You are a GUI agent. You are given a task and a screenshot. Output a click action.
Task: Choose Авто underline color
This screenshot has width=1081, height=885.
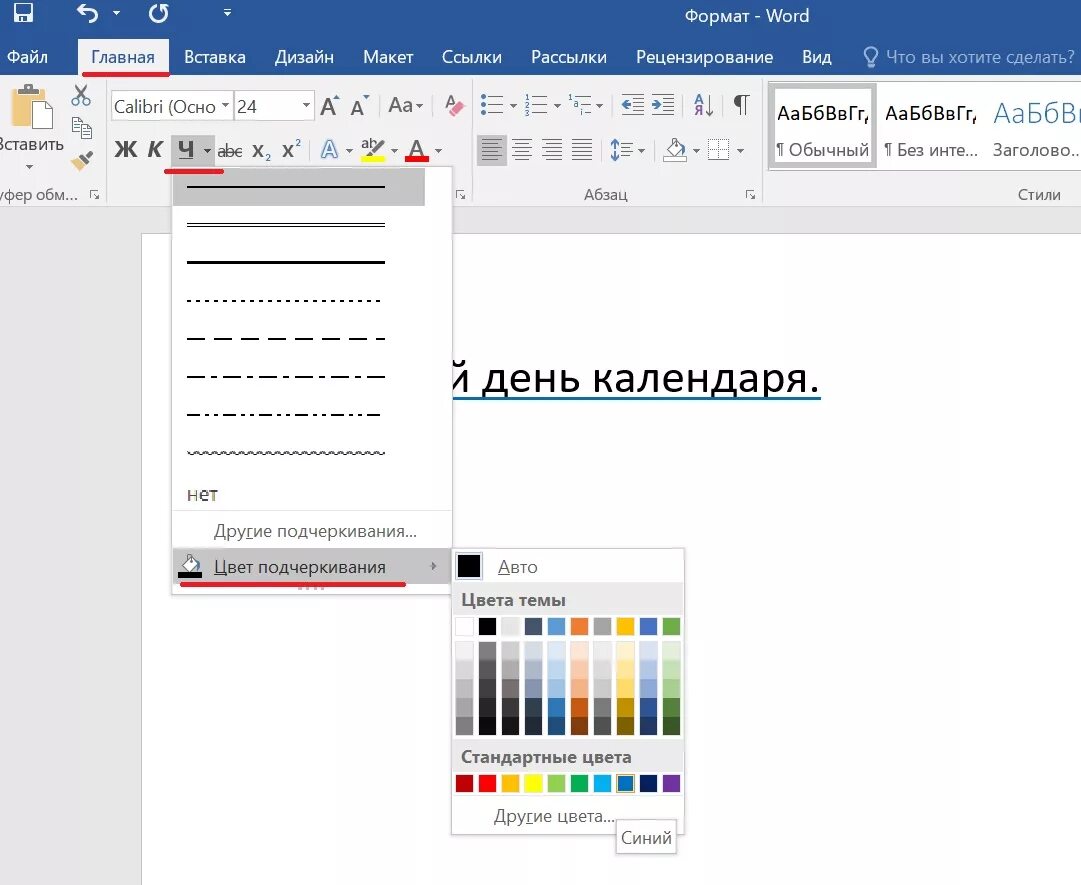[x=569, y=567]
